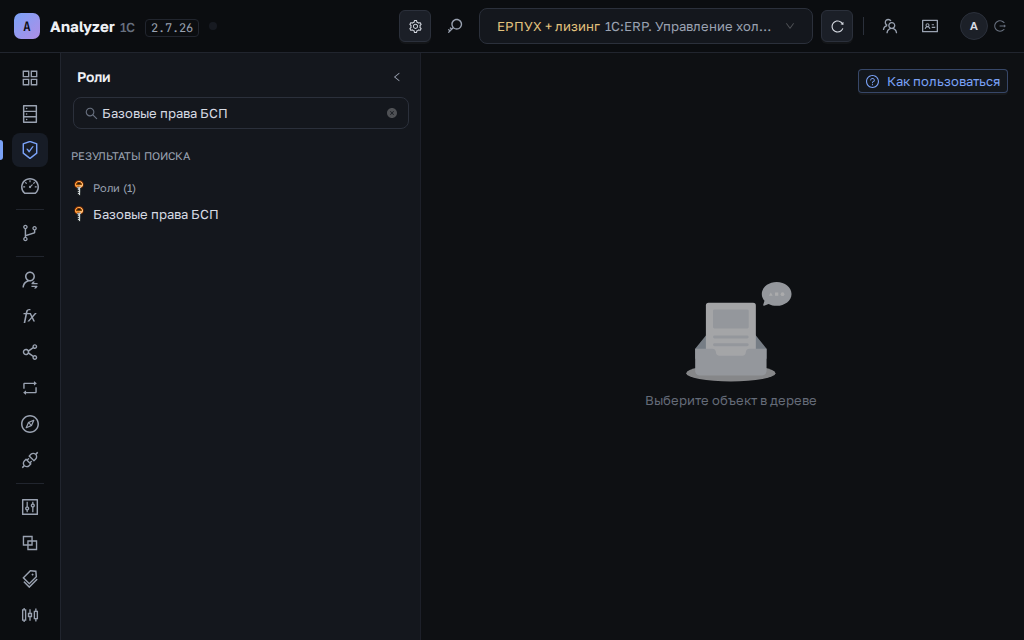Clear the Базовые права БСП search text

(392, 113)
